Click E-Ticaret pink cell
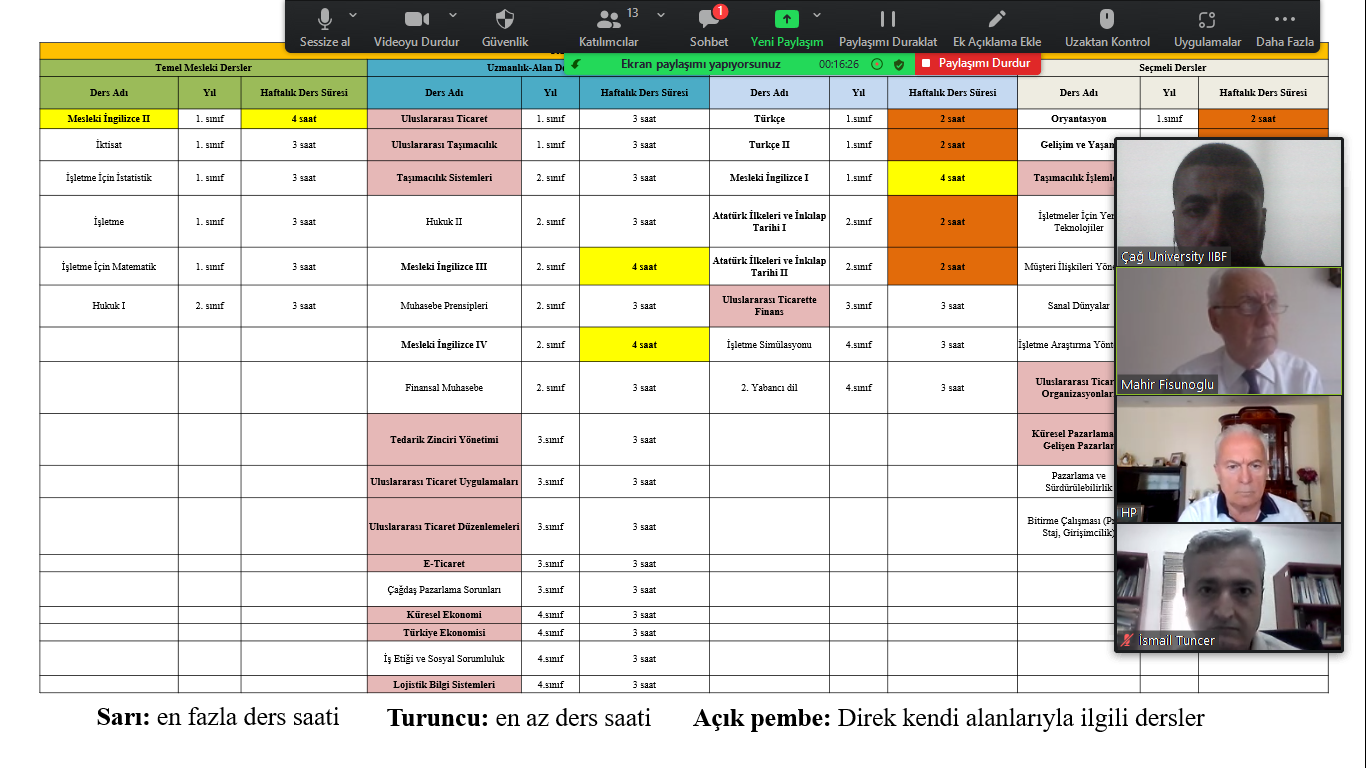This screenshot has height=768, width=1366. 444,564
